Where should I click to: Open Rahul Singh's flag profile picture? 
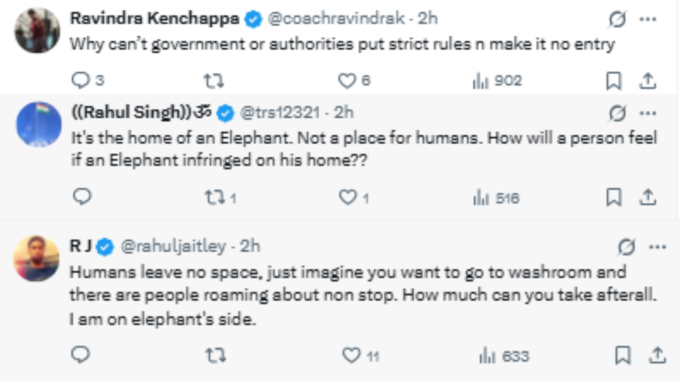click(39, 124)
